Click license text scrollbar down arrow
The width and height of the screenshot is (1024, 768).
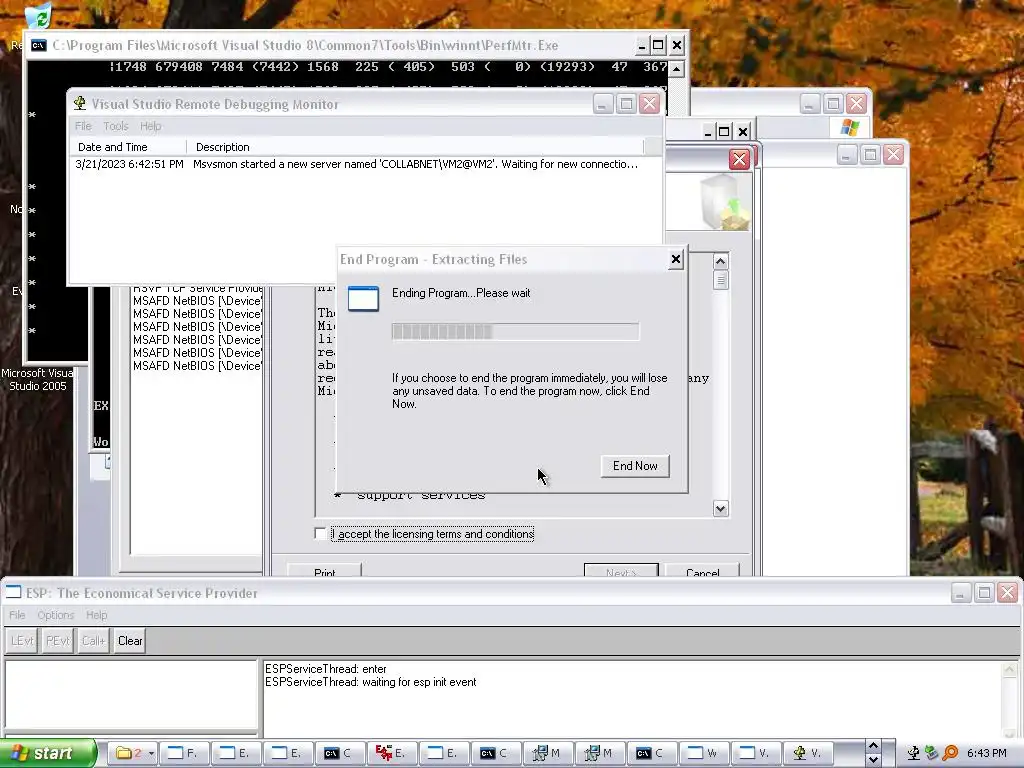pyautogui.click(x=720, y=508)
